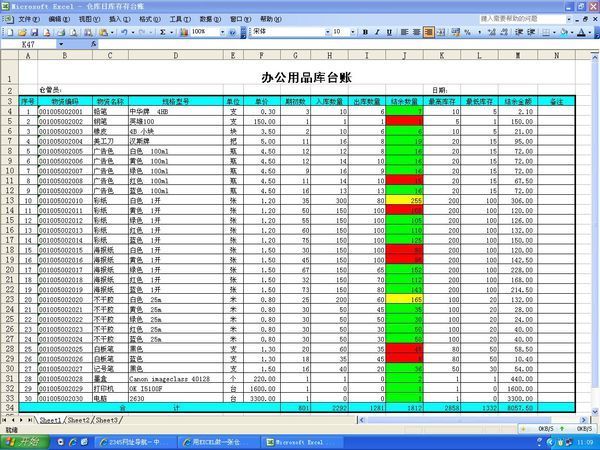
Task: Create a new blank workbook
Action: 10,32
